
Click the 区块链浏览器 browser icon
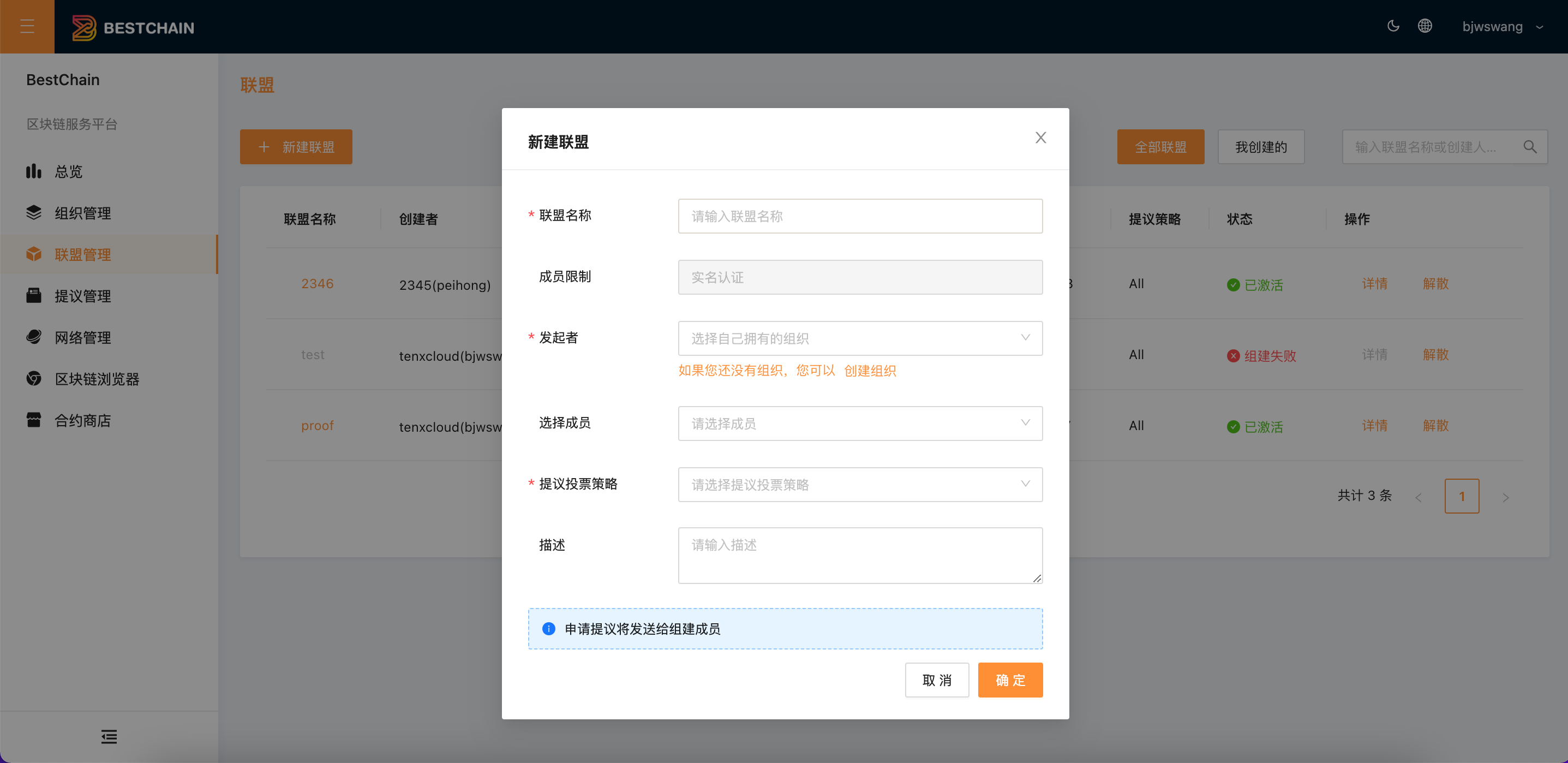[x=33, y=378]
